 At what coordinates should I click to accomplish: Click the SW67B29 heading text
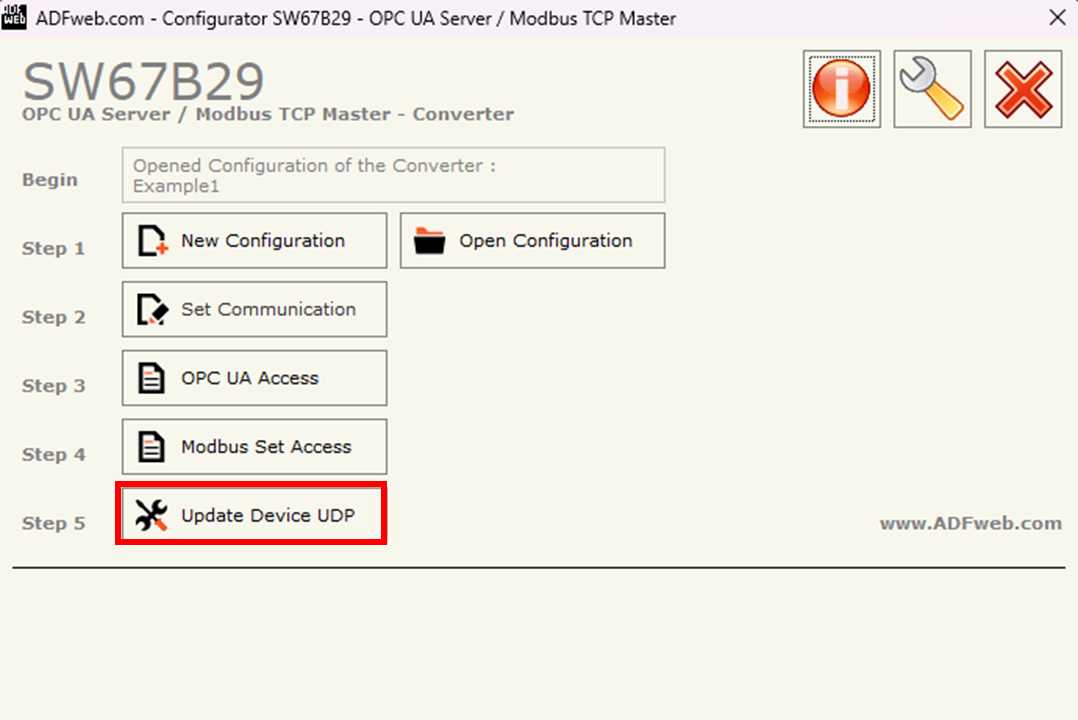pyautogui.click(x=145, y=83)
